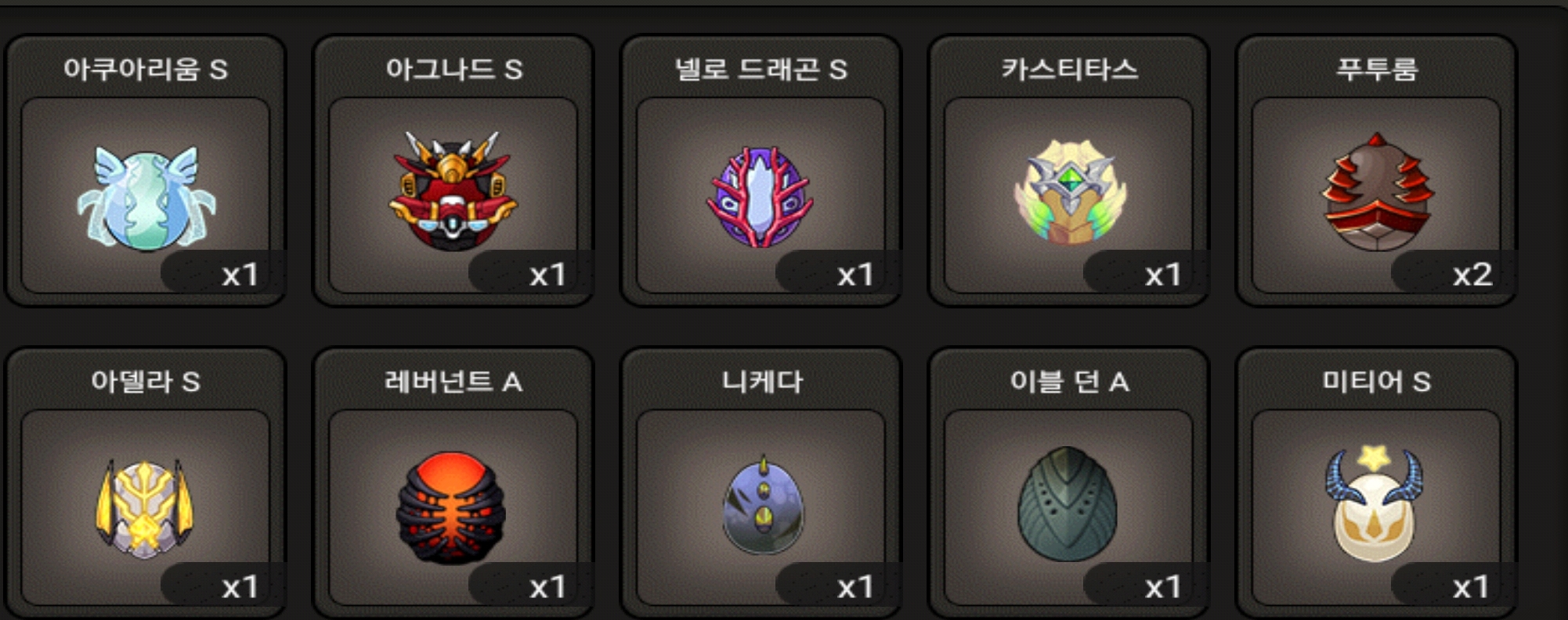Viewport: 1568px width, 620px height.
Task: Select the 이블 던 A teal egg
Action: tap(1068, 504)
